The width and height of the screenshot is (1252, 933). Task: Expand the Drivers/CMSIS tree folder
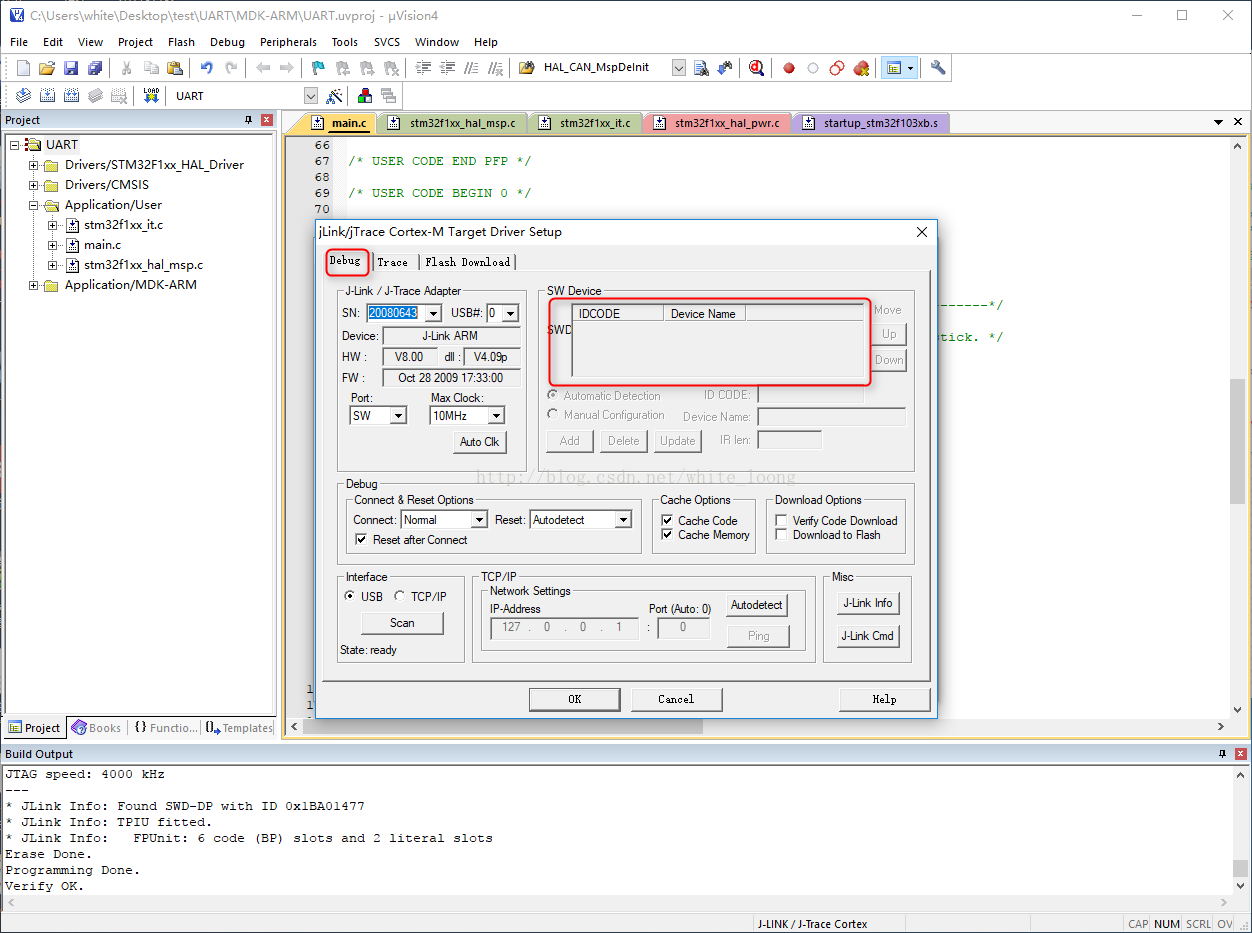34,185
